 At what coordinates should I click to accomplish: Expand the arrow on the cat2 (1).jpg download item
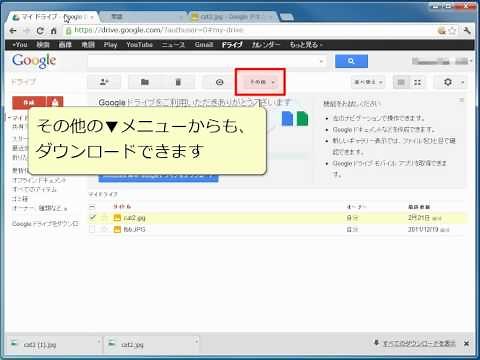coord(99,341)
